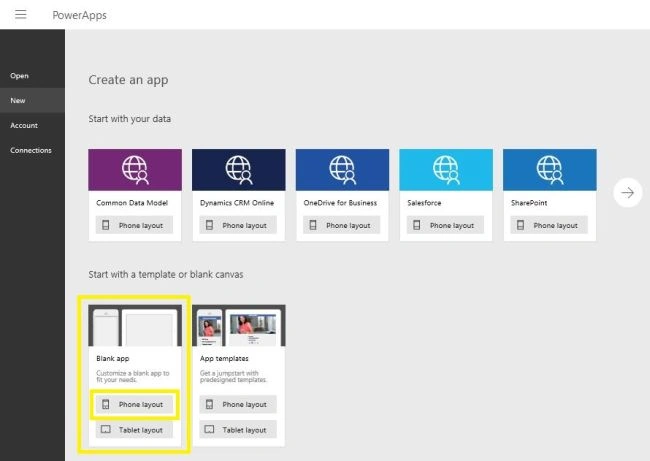Click the OneDrive for Business globe icon
The width and height of the screenshot is (650, 461).
pyautogui.click(x=342, y=170)
